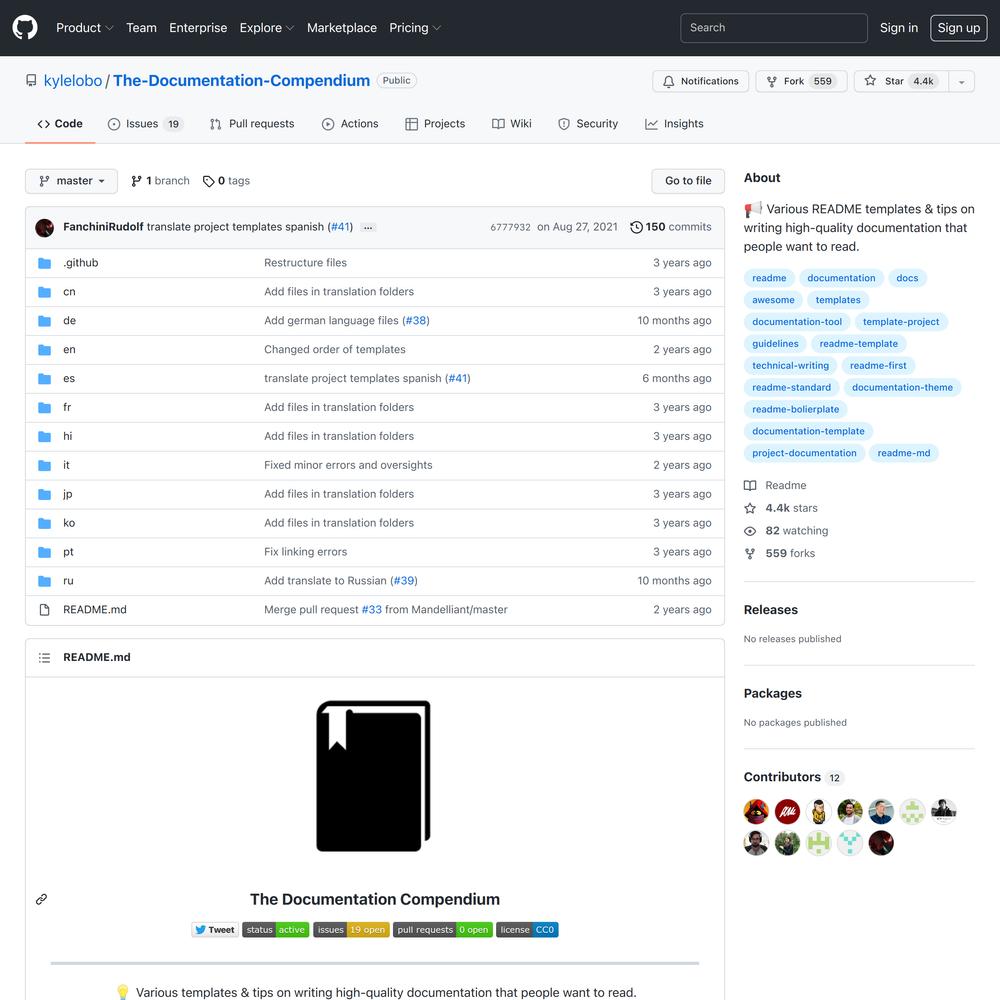Open the fr folder
Viewport: 1000px width, 1000px height.
[67, 408]
